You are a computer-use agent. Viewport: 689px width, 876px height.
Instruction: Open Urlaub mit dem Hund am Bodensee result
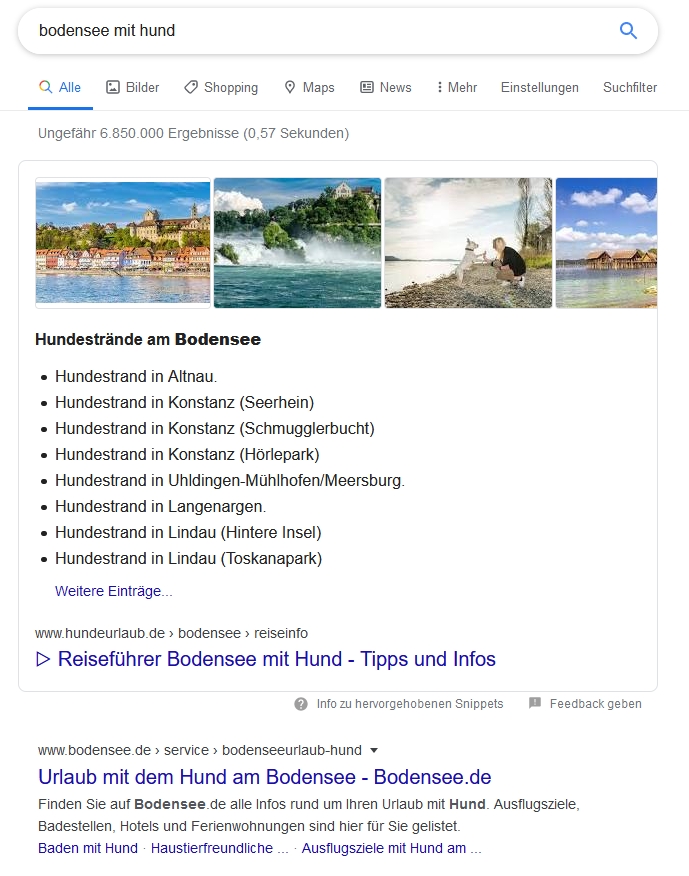pos(264,777)
